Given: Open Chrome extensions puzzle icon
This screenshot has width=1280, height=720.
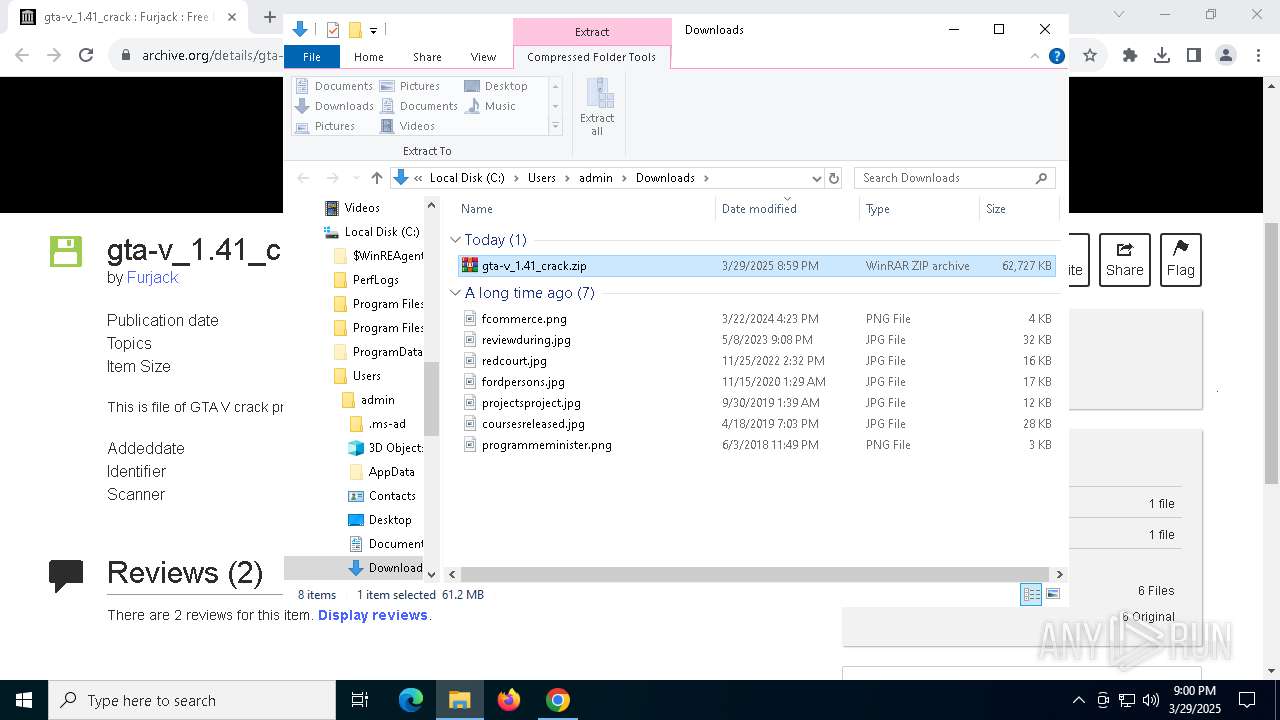Looking at the screenshot, I should pyautogui.click(x=1130, y=56).
